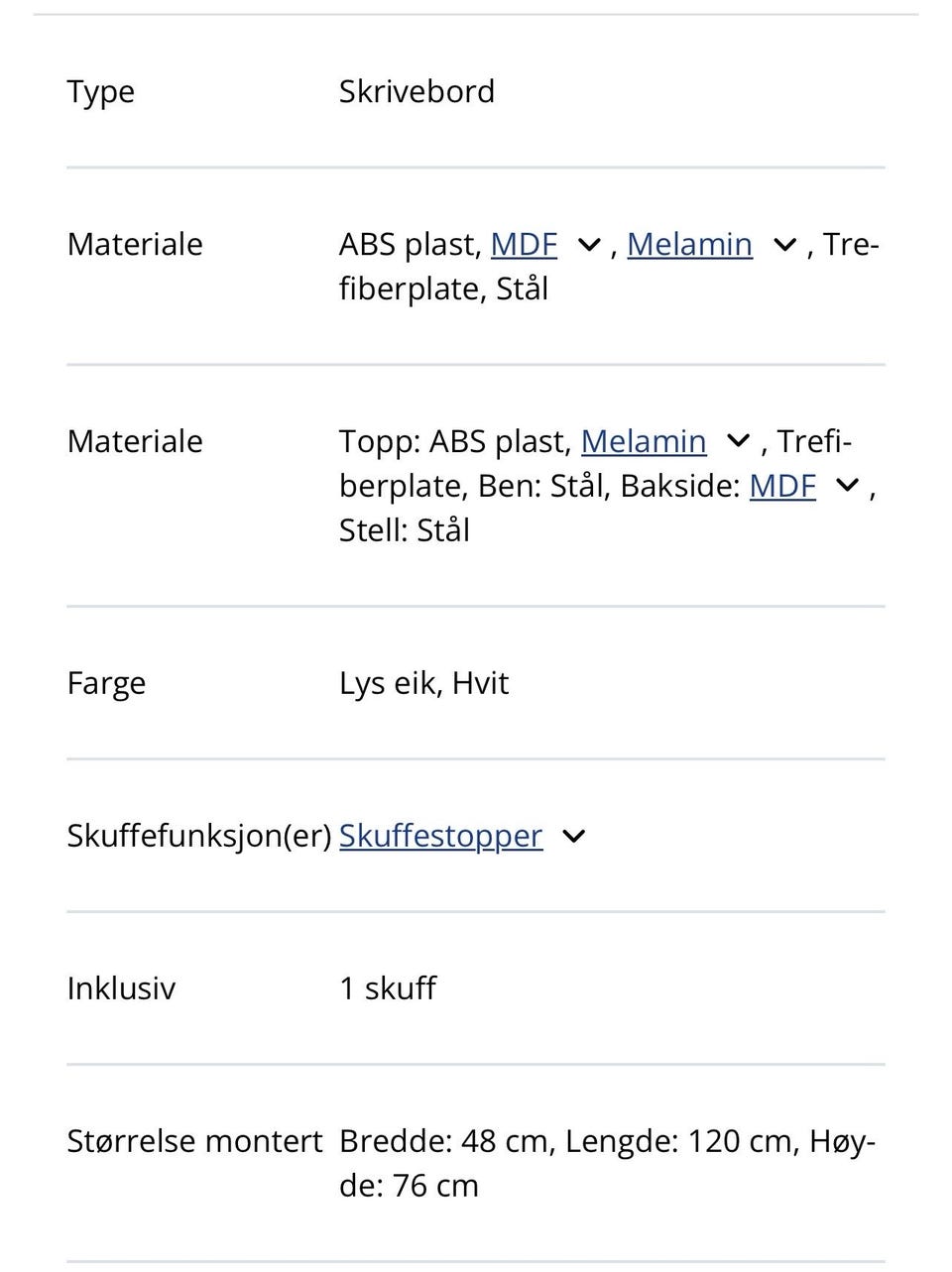This screenshot has height=1272, width=952.
Task: Open the MDF link after ABS plast
Action: pos(524,244)
